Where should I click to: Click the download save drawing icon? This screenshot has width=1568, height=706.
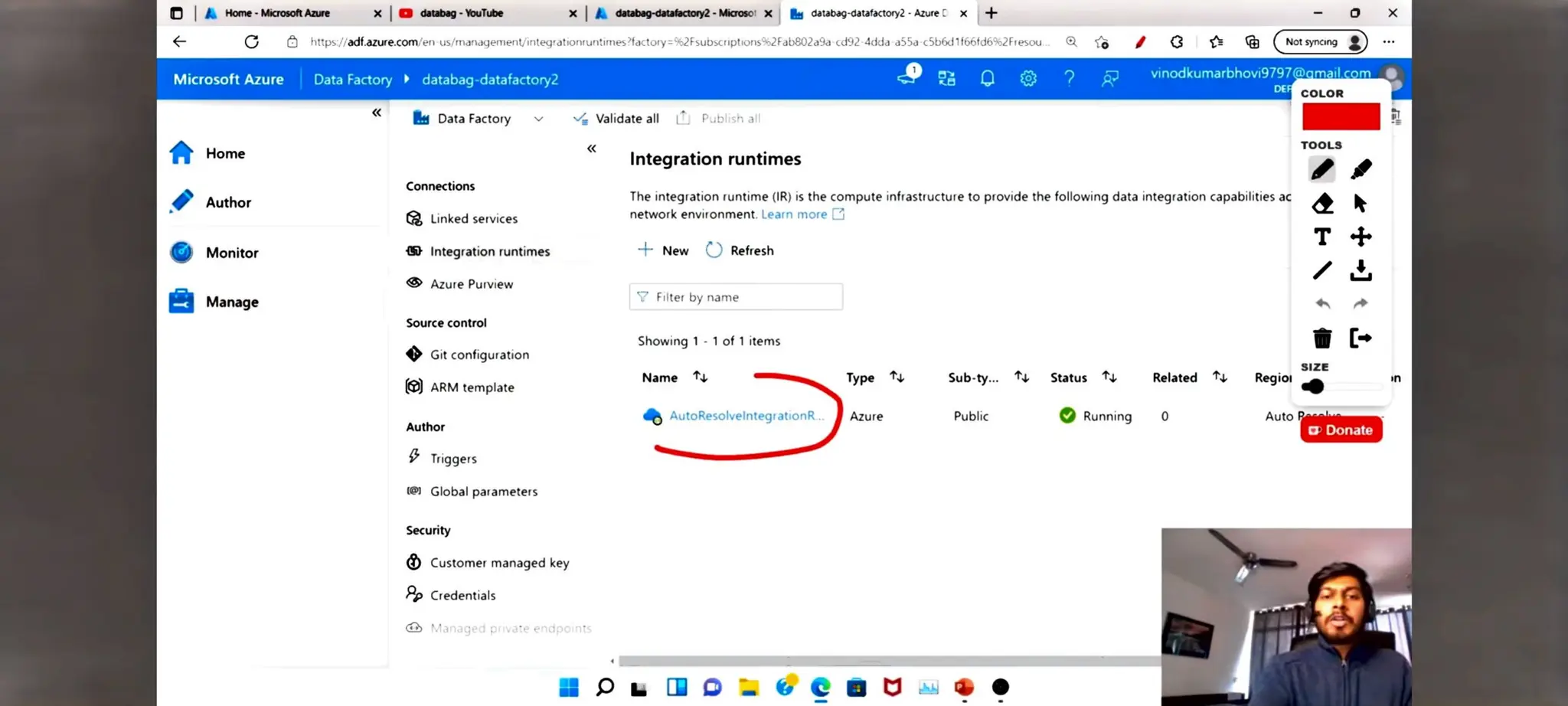[x=1361, y=270]
